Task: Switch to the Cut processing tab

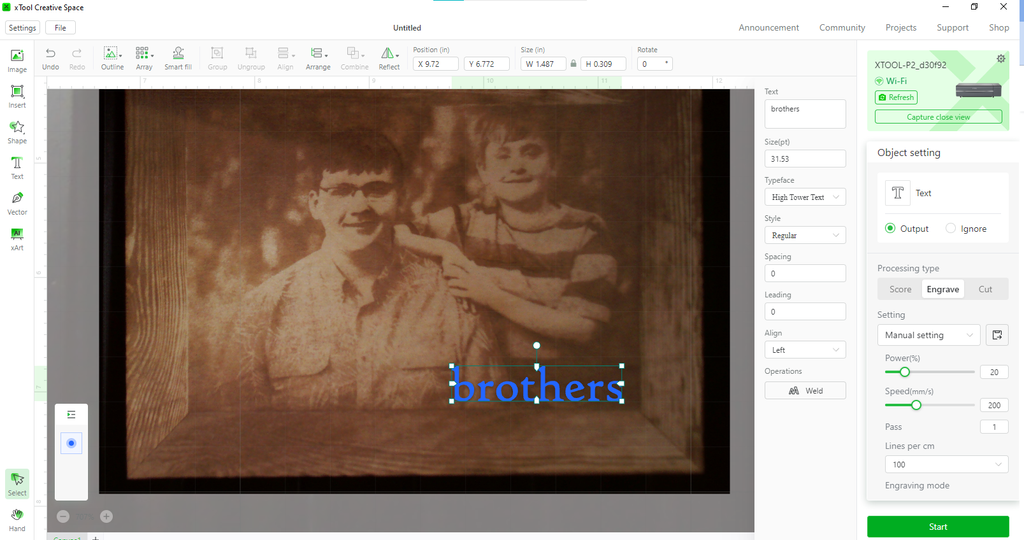Action: (985, 289)
